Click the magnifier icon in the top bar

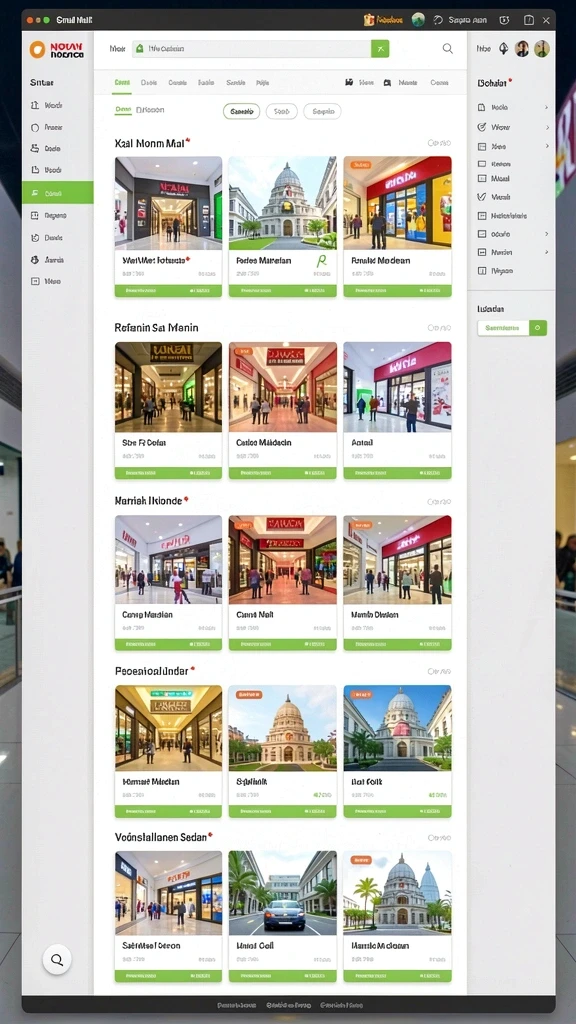point(447,48)
